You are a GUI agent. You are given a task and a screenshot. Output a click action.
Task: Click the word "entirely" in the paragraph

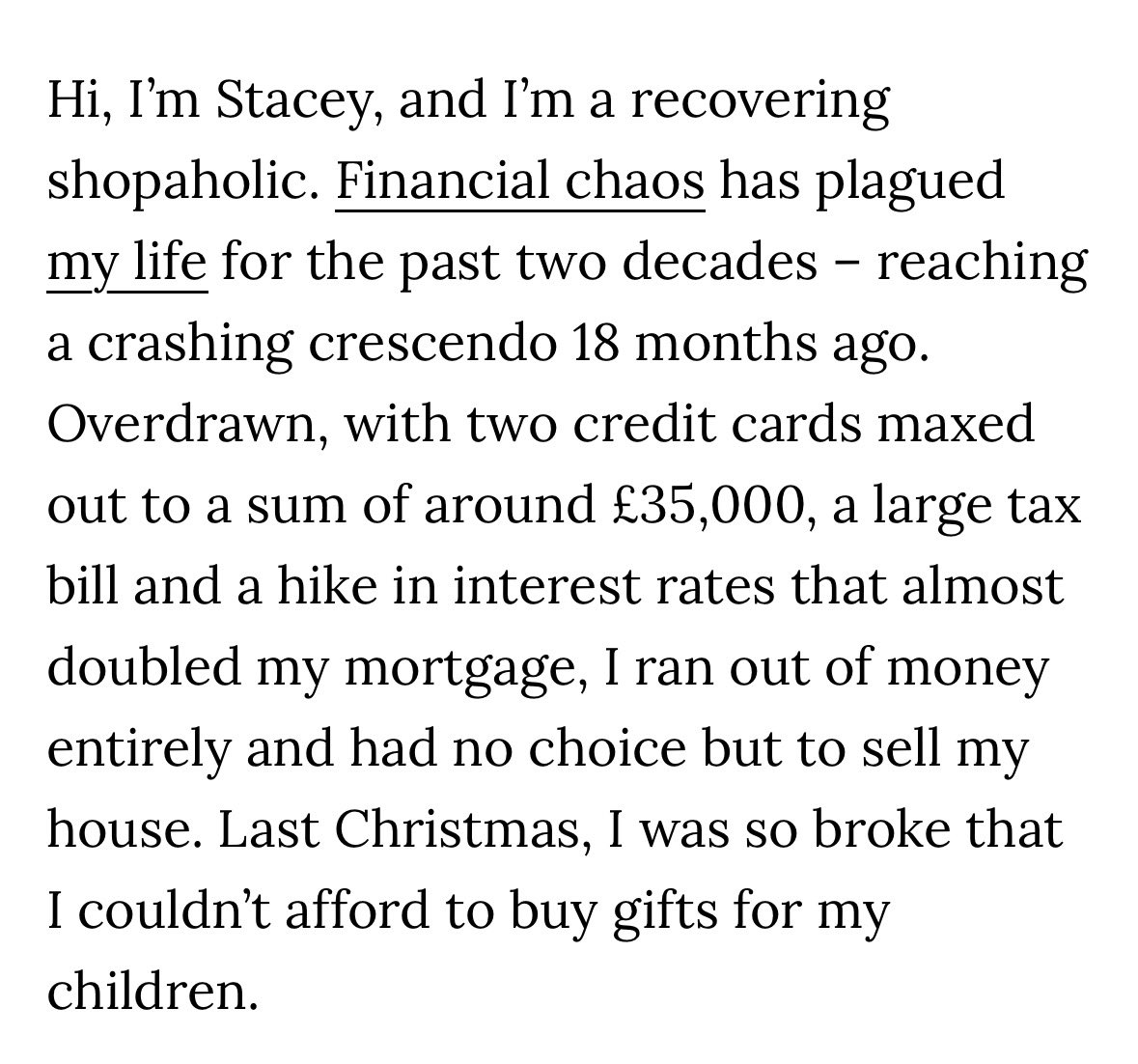(138, 751)
